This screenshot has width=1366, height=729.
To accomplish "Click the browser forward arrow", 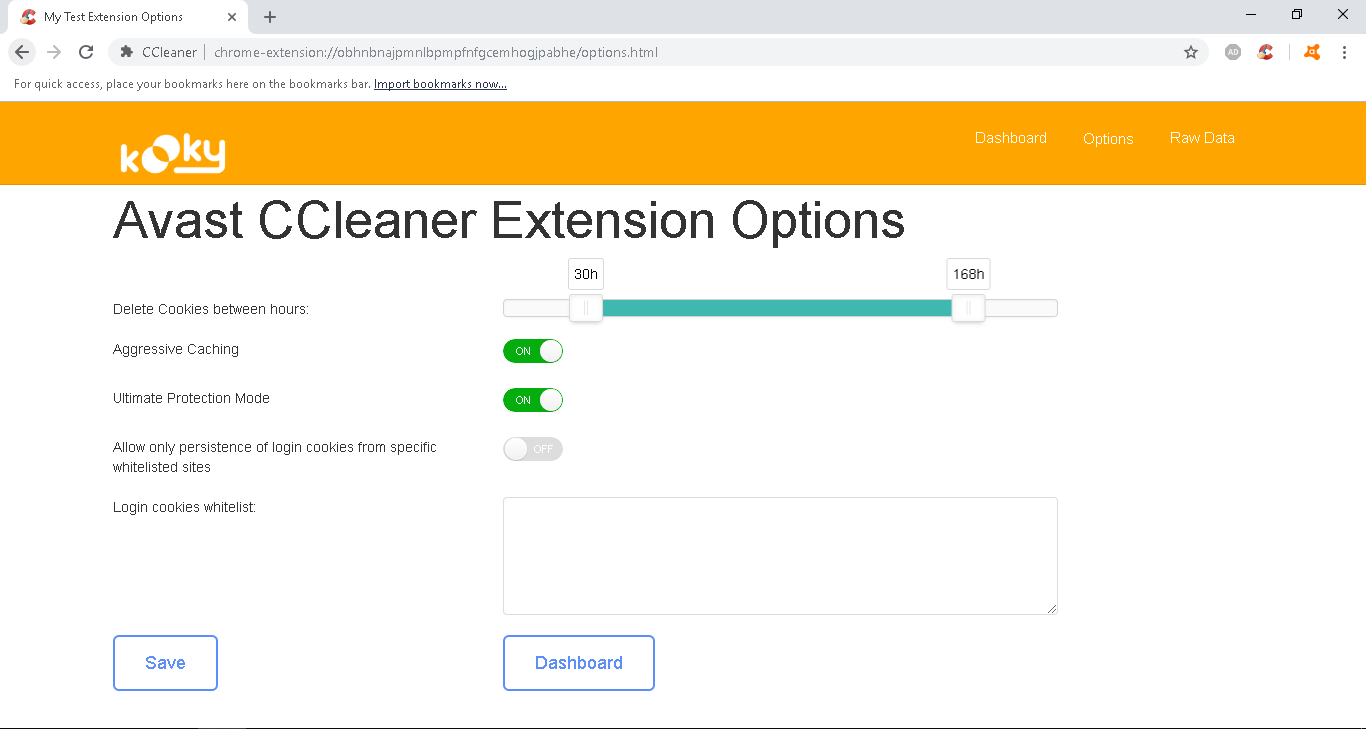I will coord(54,52).
